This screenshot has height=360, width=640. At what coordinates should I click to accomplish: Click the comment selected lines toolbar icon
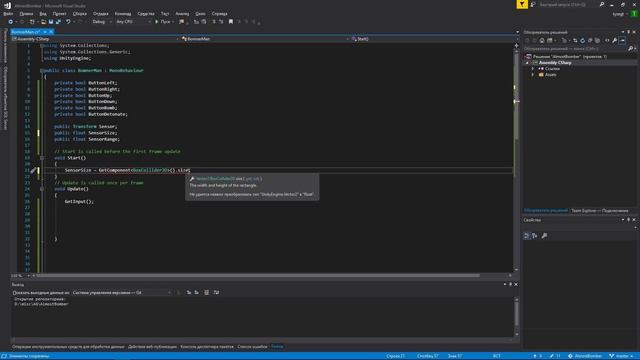pos(214,22)
